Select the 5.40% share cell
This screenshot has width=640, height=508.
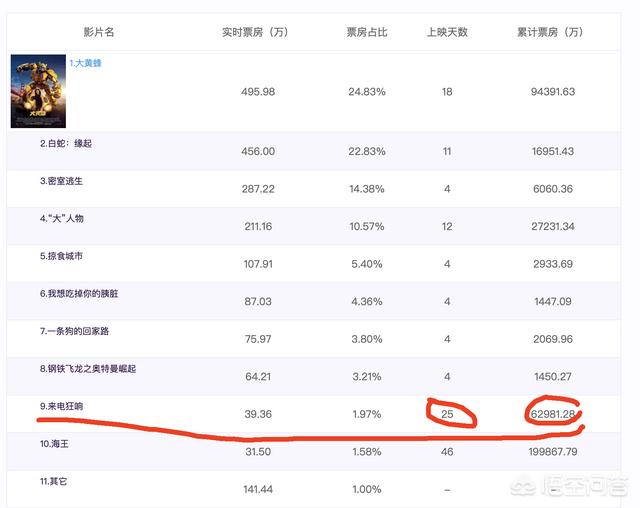tap(367, 264)
